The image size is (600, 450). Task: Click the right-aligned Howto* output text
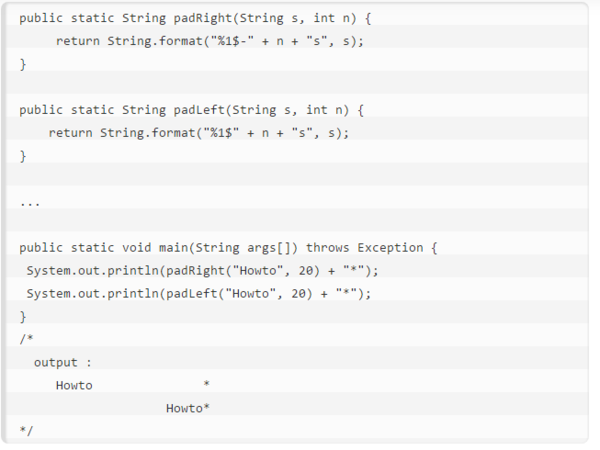point(188,408)
